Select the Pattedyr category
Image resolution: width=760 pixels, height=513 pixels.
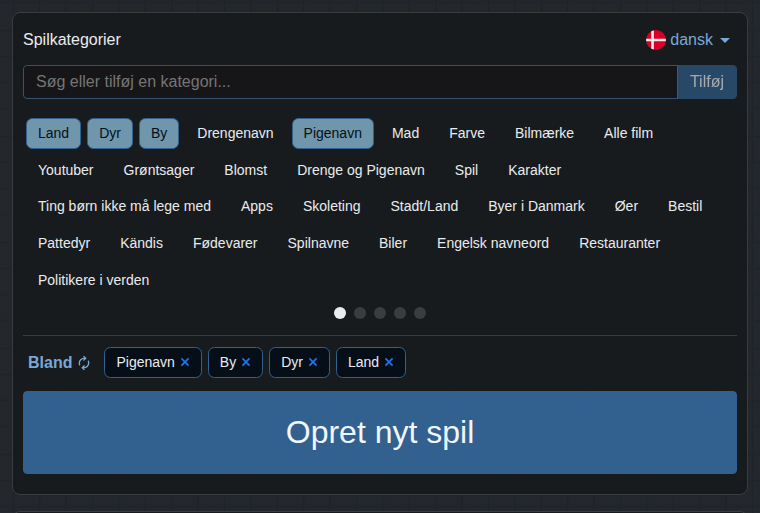click(64, 243)
